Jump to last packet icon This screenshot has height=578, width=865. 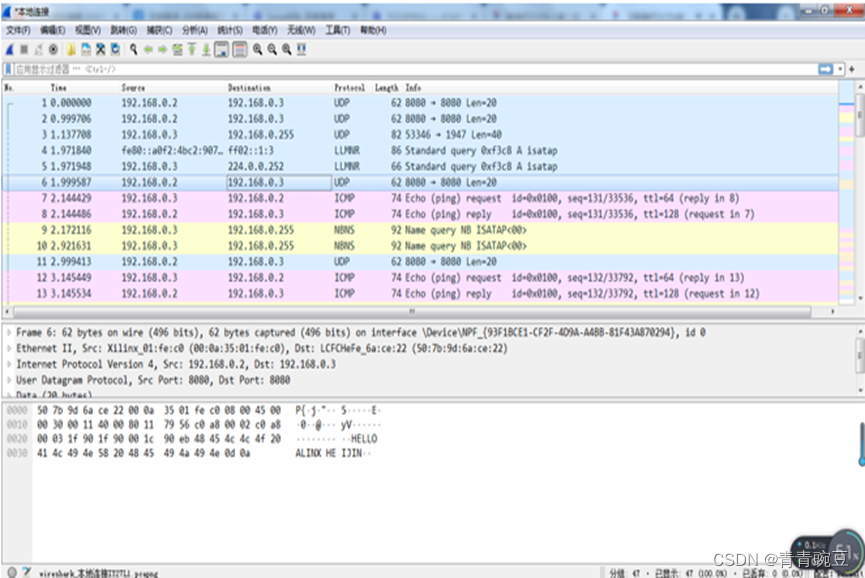tap(206, 50)
